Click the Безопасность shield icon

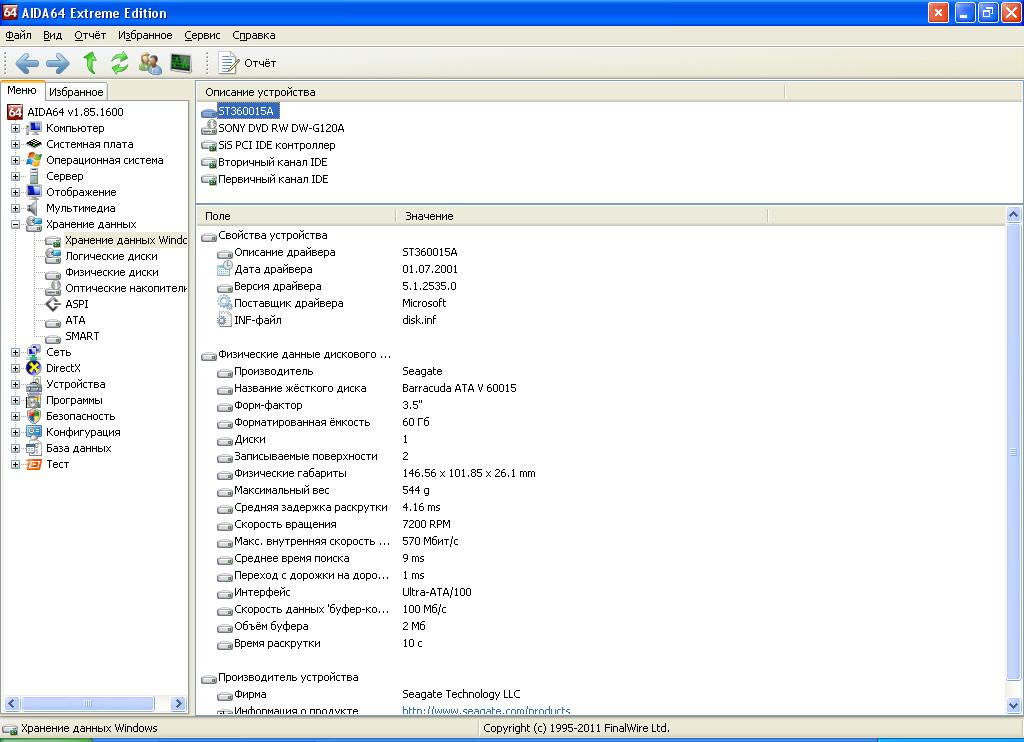pos(34,416)
